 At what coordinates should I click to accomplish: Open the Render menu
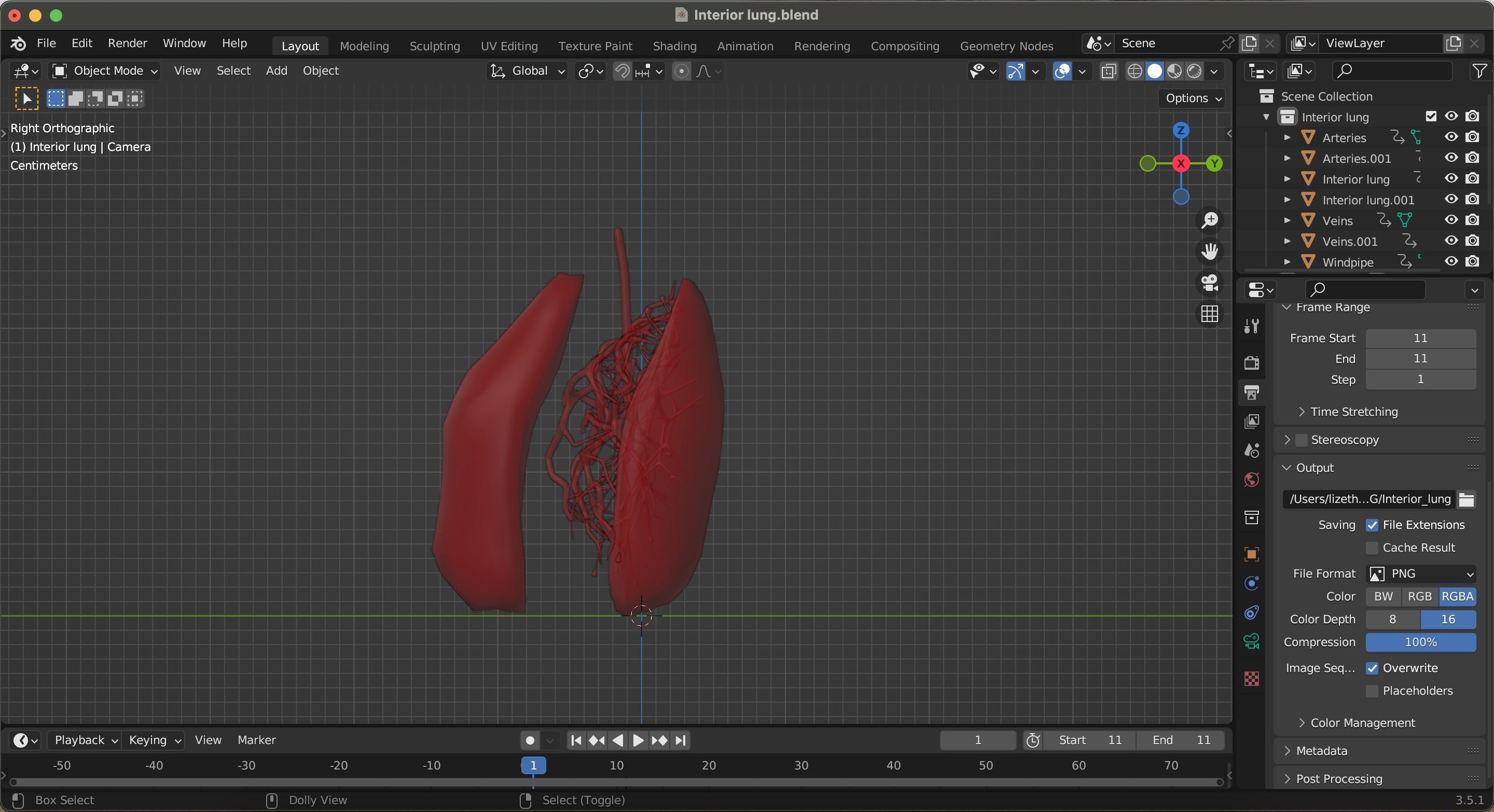click(127, 44)
